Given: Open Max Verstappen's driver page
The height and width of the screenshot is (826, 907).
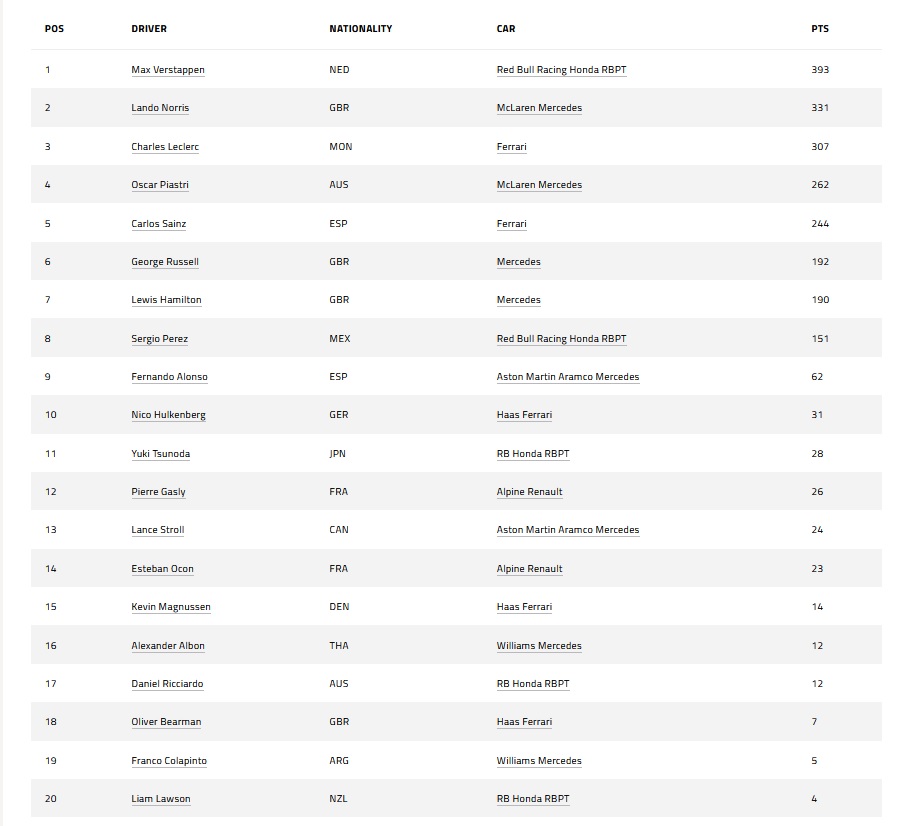Looking at the screenshot, I should (168, 70).
